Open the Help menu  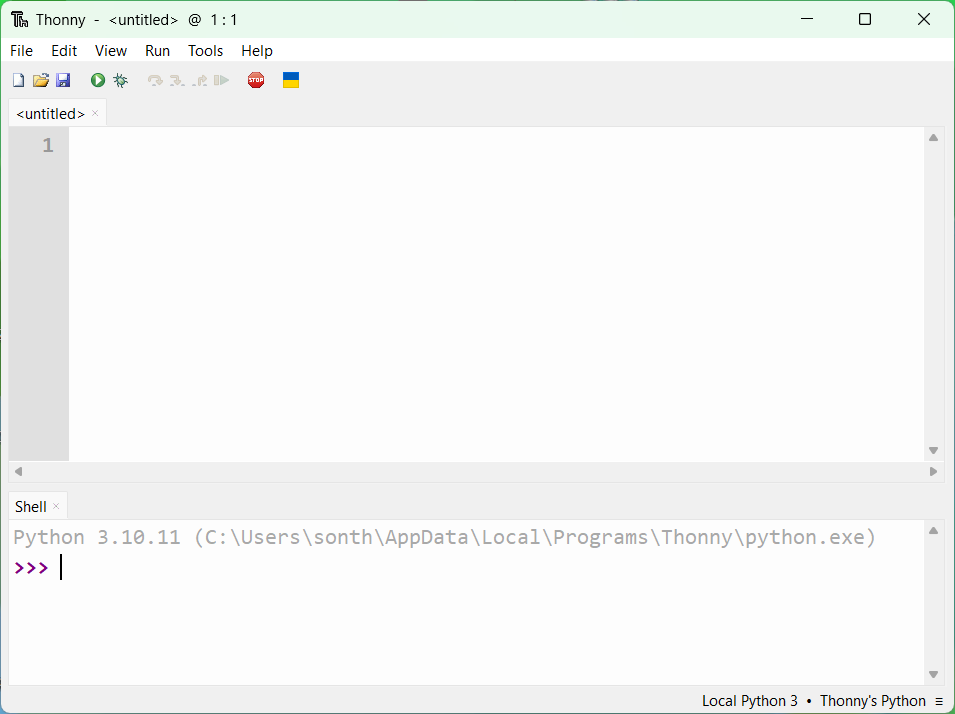(x=256, y=51)
